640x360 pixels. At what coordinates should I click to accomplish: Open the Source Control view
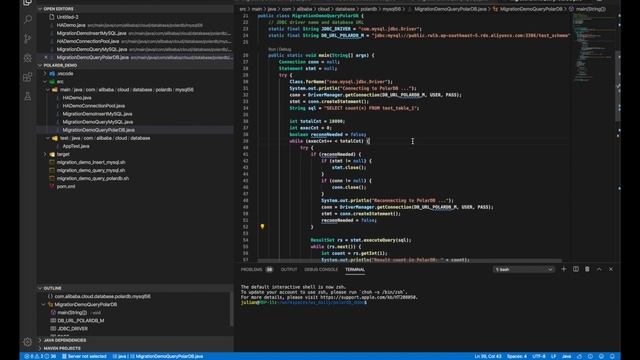pos(28,38)
